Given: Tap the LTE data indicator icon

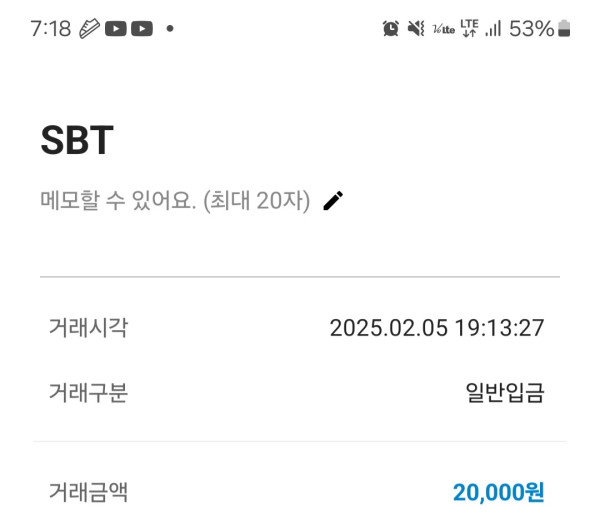Looking at the screenshot, I should [x=469, y=29].
